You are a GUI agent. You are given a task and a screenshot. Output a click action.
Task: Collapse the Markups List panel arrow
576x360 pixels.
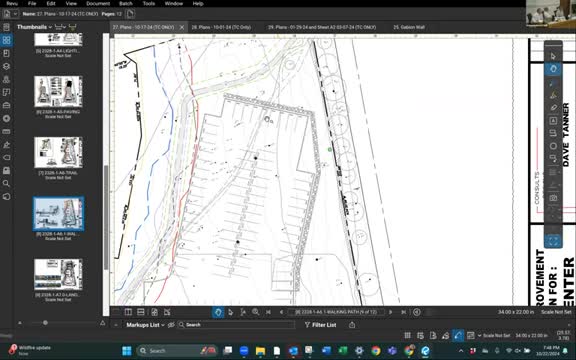coord(116,325)
